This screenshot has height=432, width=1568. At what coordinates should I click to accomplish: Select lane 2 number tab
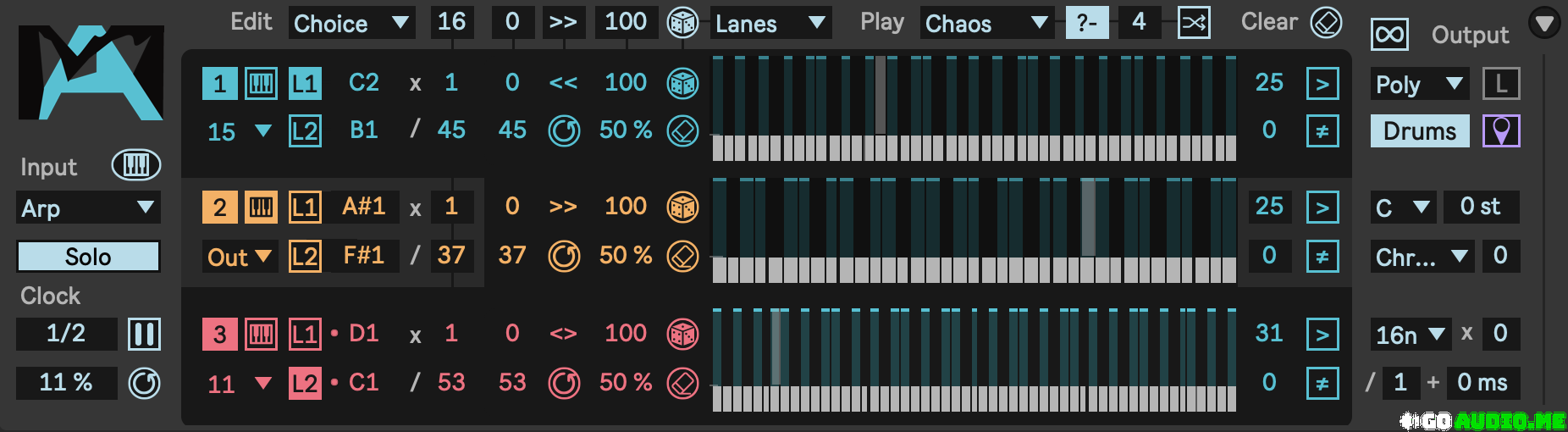click(x=219, y=207)
